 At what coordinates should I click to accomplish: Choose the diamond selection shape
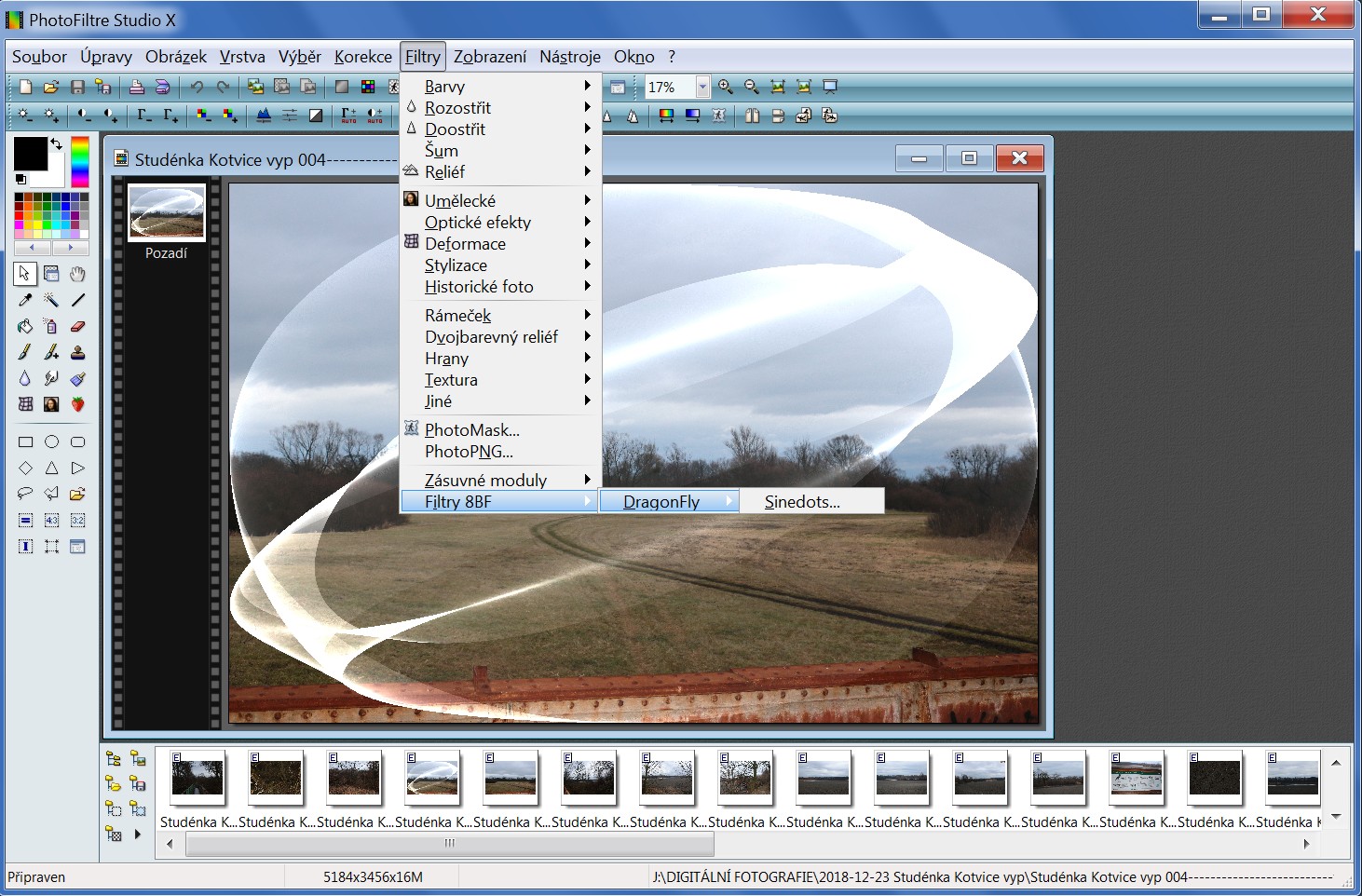(25, 468)
